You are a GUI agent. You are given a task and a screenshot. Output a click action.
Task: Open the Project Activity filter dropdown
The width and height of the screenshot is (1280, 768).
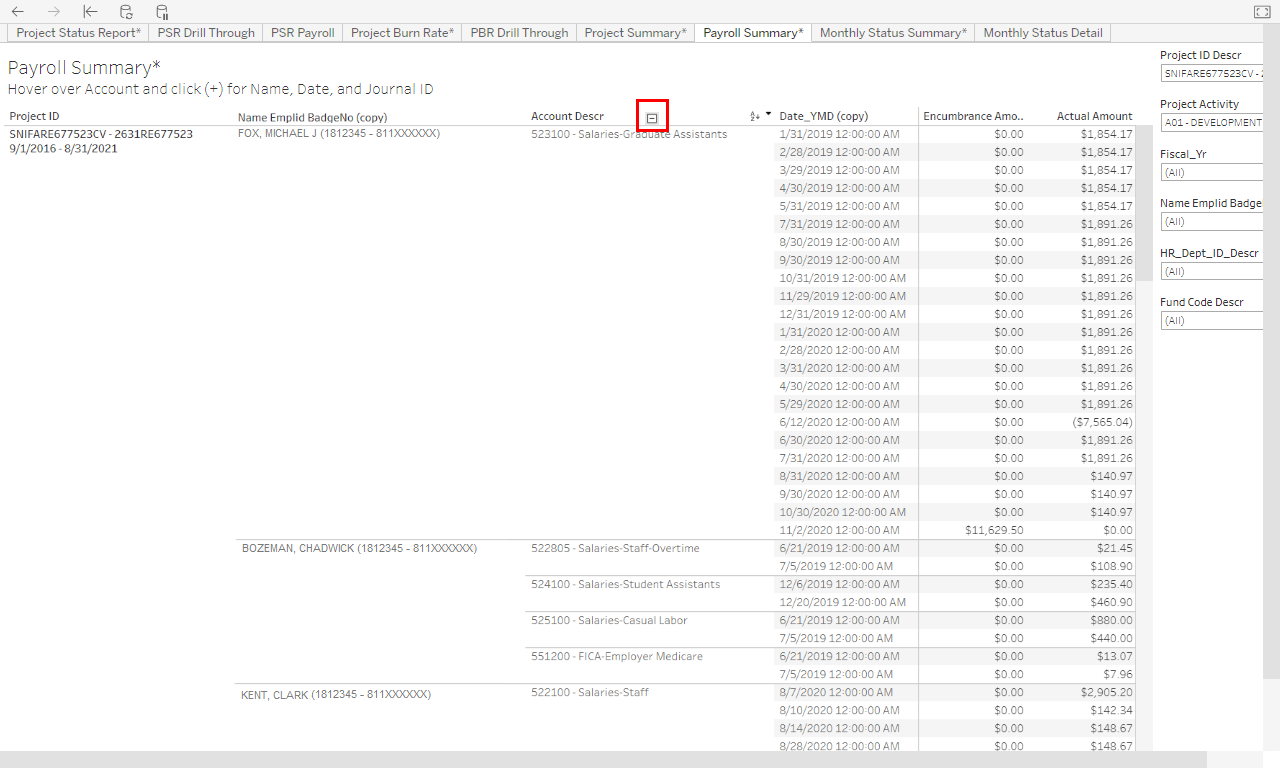click(1212, 122)
